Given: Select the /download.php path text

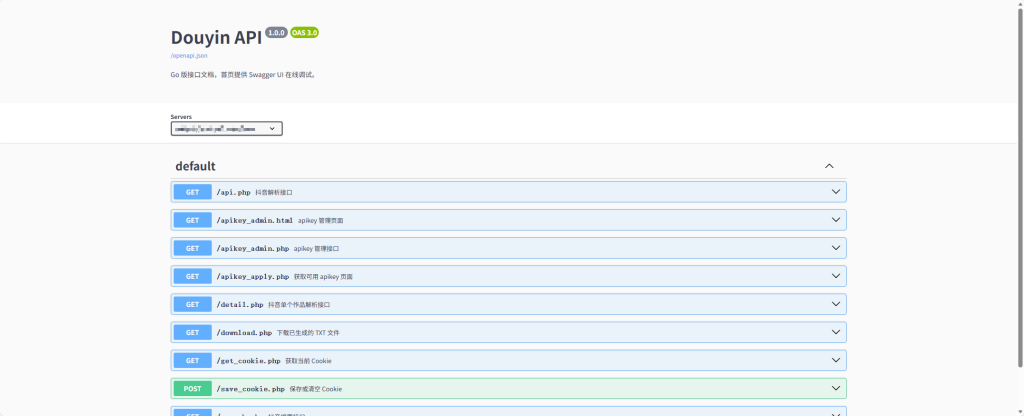Looking at the screenshot, I should 244,333.
